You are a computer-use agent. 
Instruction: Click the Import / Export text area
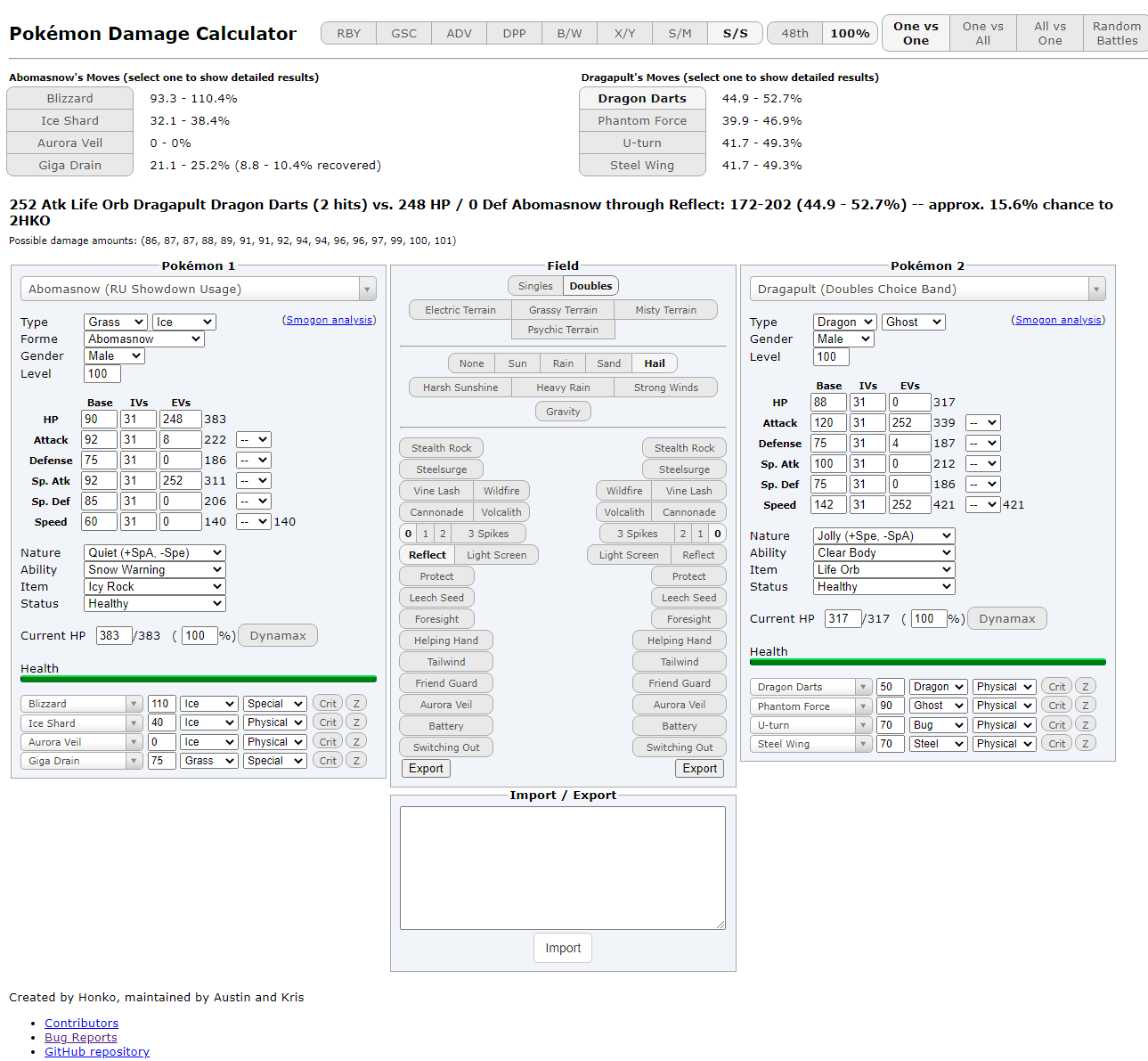pos(563,868)
